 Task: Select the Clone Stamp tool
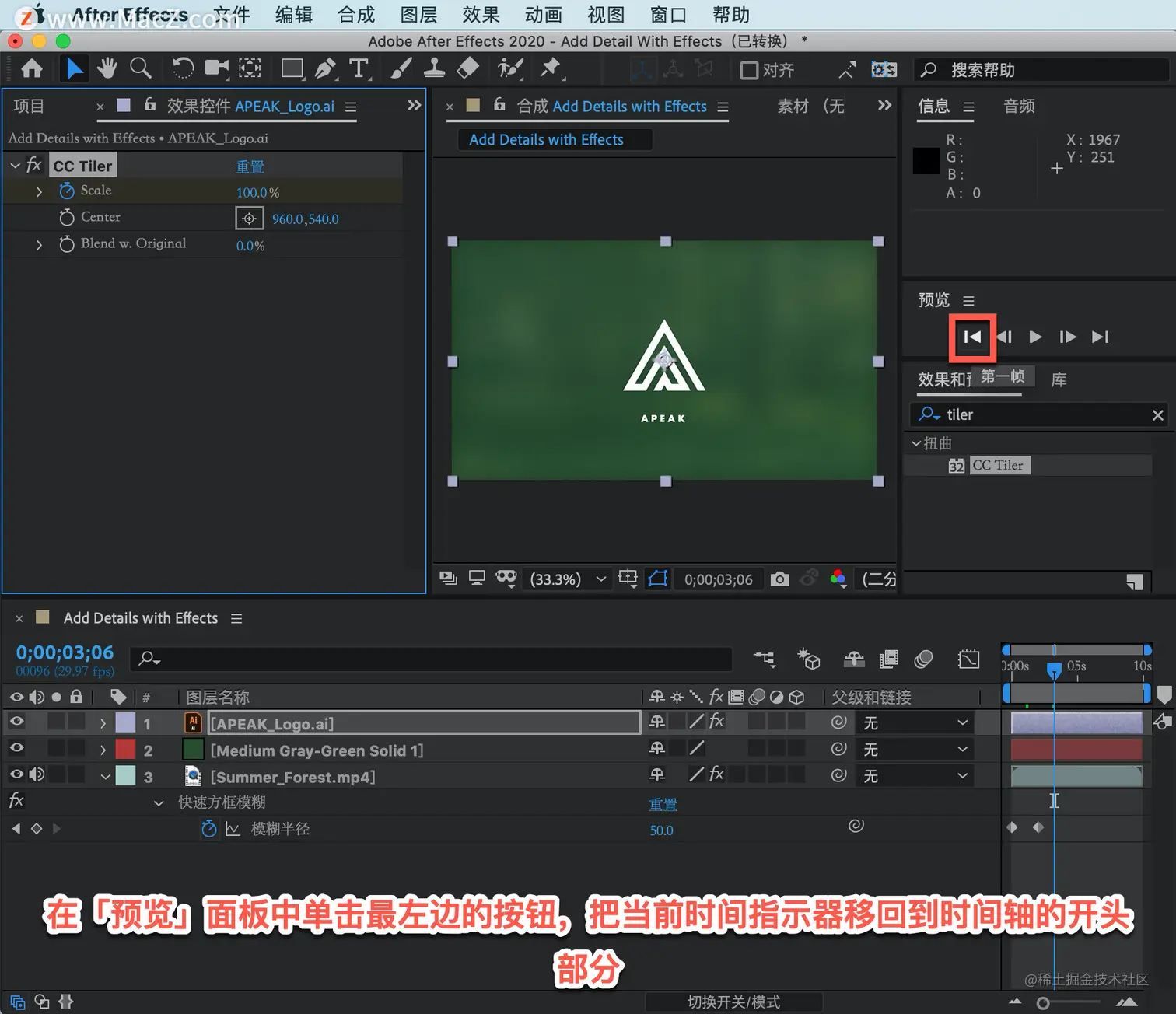pos(434,69)
